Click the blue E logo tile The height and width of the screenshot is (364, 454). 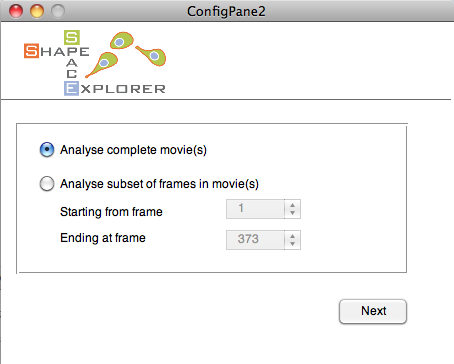71,88
